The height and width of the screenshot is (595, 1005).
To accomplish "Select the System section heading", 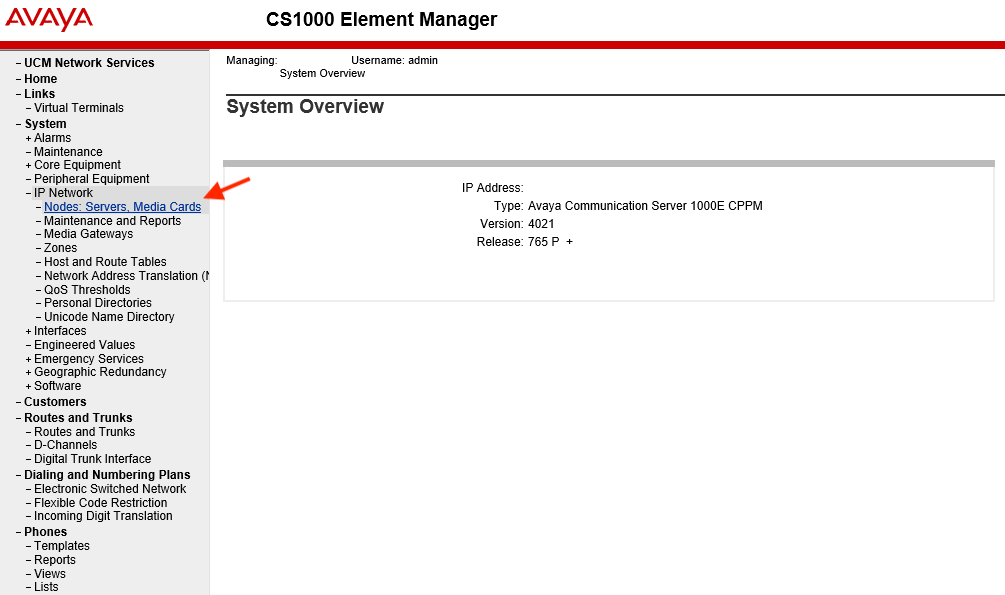I will click(45, 124).
